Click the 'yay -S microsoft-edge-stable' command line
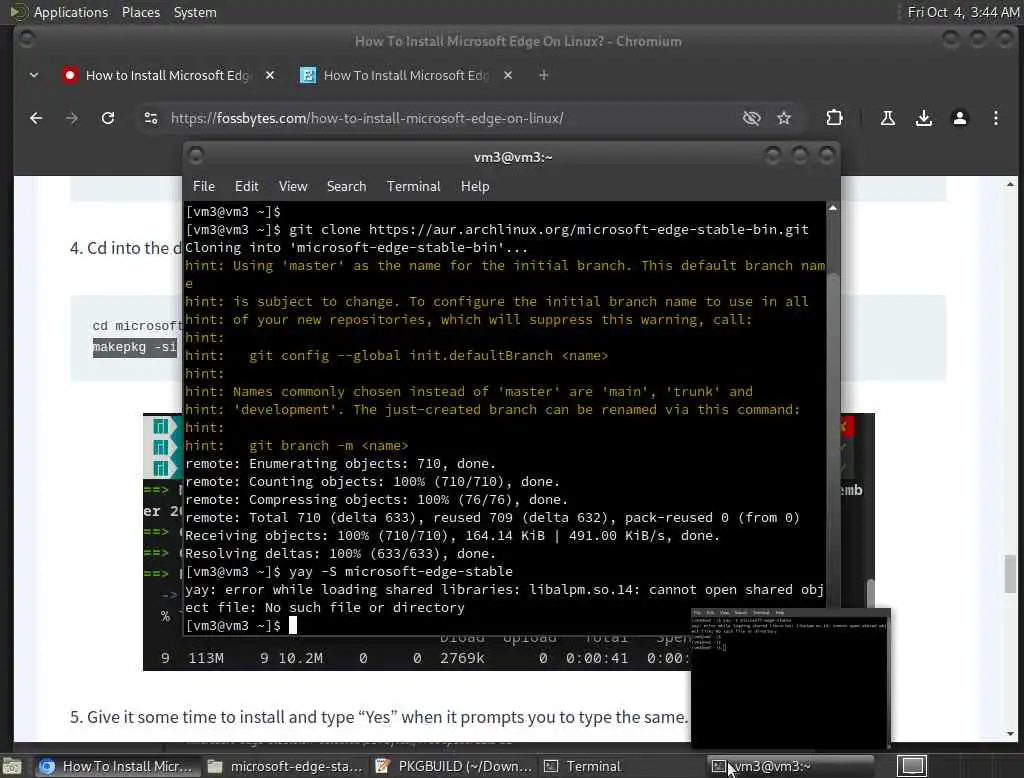 coord(349,572)
